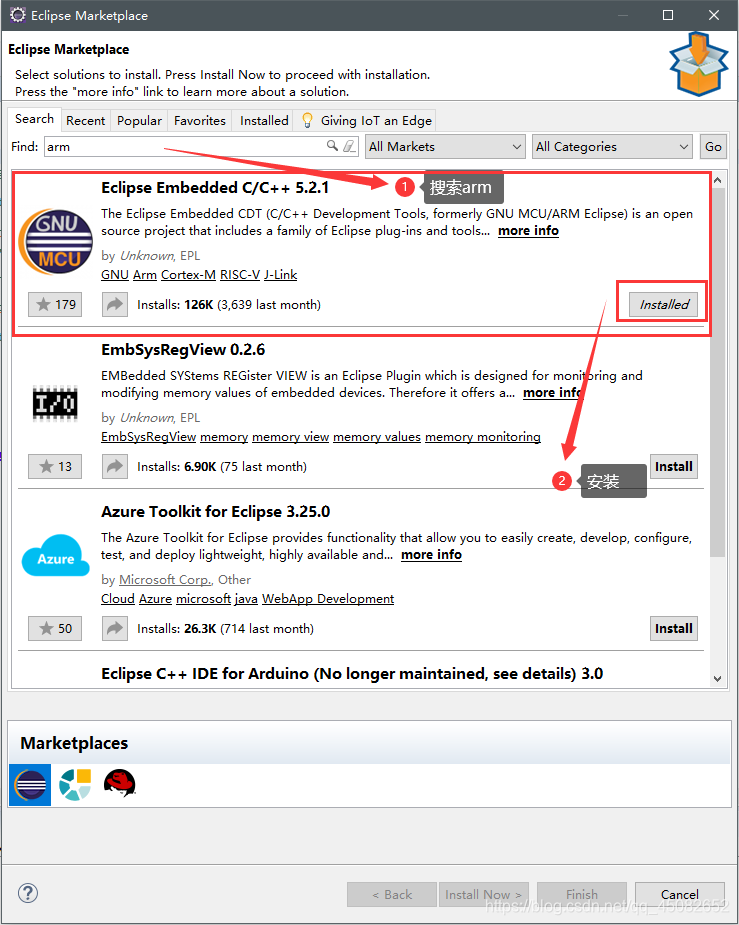The height and width of the screenshot is (925, 739).
Task: Click the Eclipse Embedded C/C++ 5.2.1 title
Action: pos(215,188)
